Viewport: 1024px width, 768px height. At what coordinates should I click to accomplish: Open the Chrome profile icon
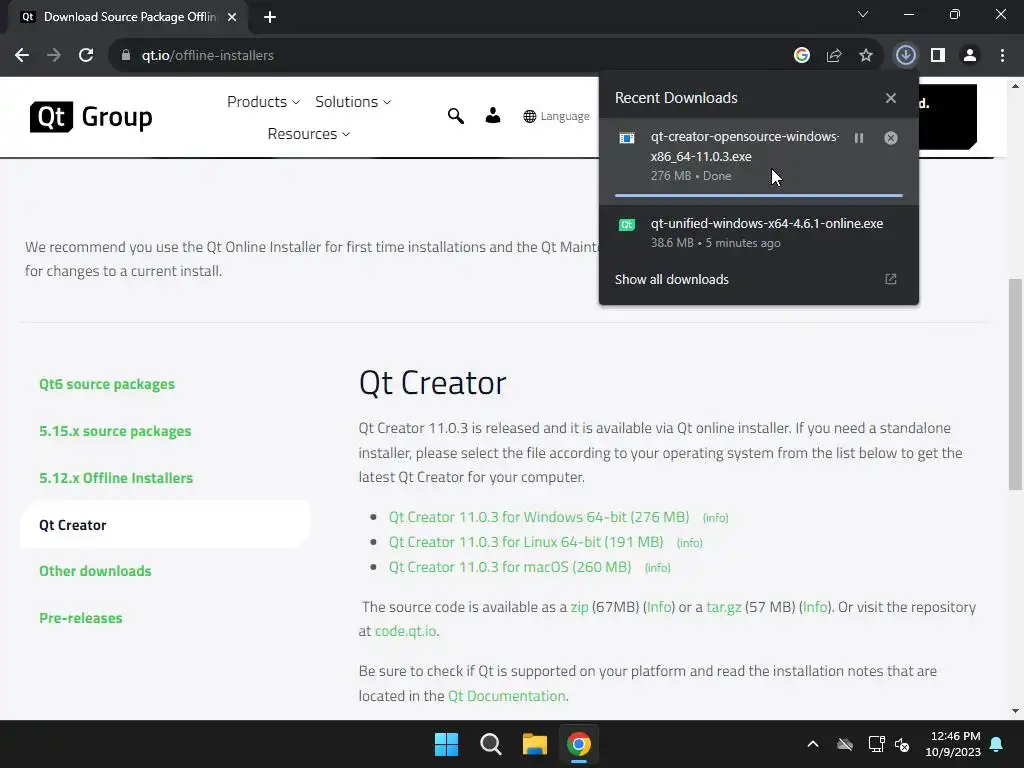[970, 56]
